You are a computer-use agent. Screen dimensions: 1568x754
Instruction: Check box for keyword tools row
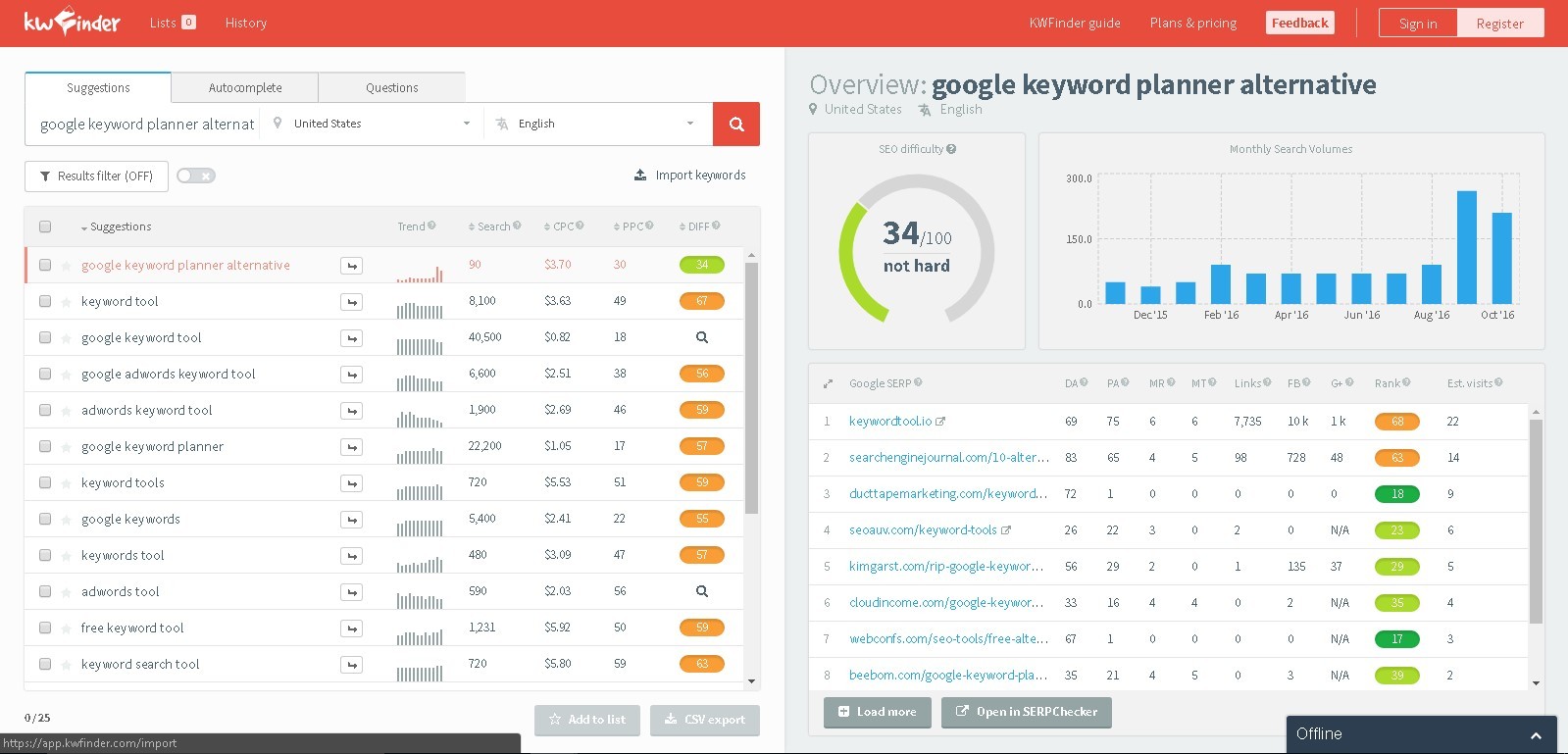[x=45, y=482]
